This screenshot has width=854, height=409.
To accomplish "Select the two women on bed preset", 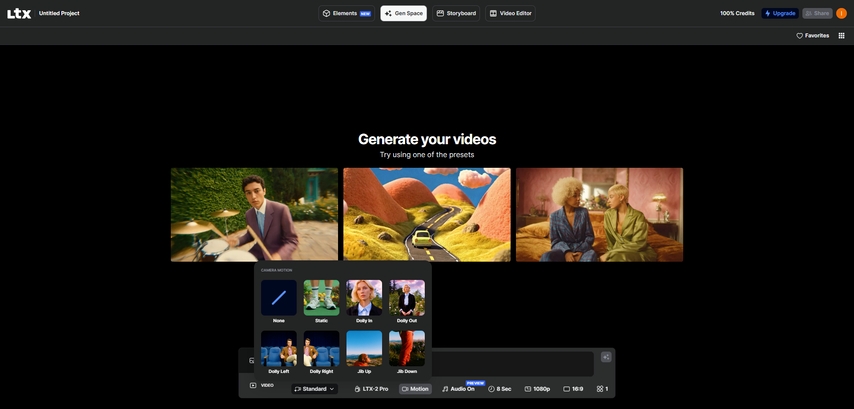I will tap(600, 215).
